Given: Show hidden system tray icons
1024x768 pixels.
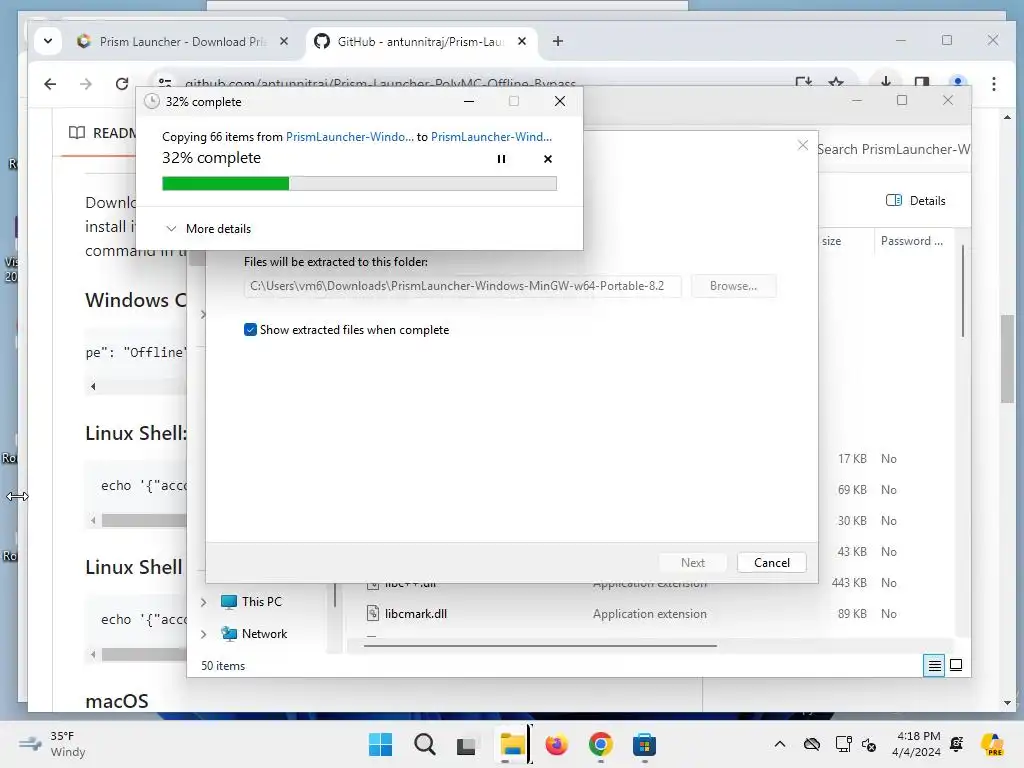Looking at the screenshot, I should [780, 744].
